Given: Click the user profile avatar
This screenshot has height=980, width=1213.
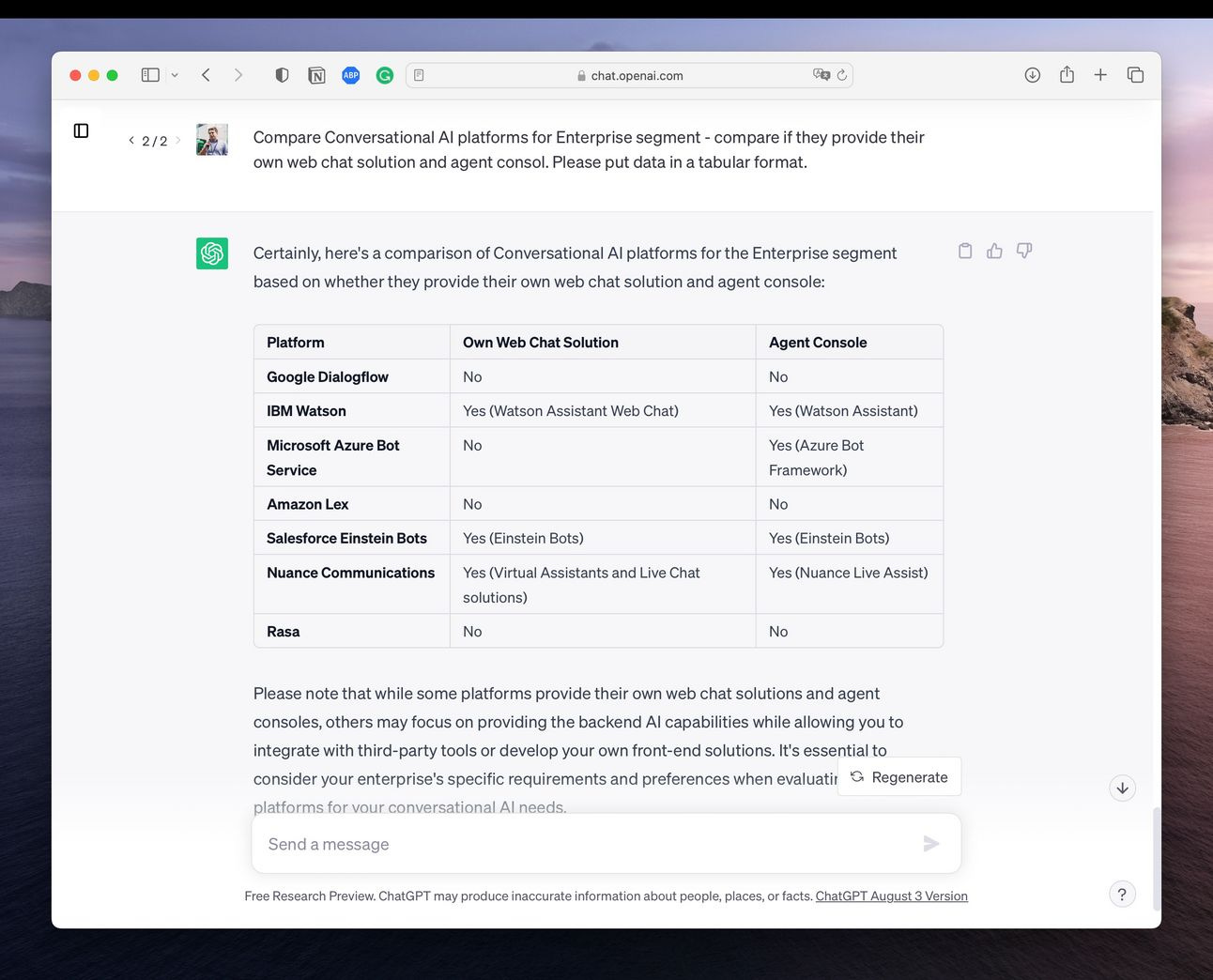Looking at the screenshot, I should click(212, 140).
